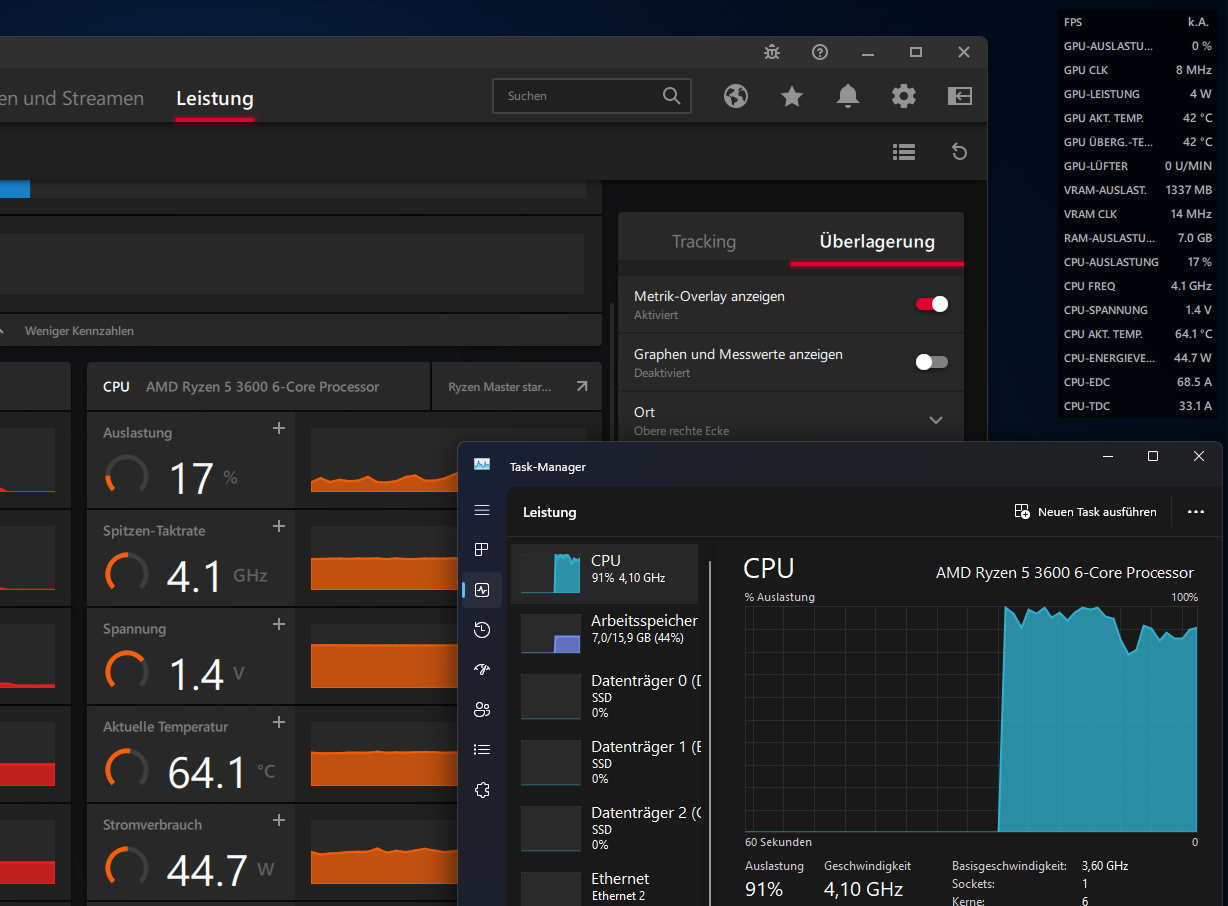Open the help question mark icon

pyautogui.click(x=820, y=52)
